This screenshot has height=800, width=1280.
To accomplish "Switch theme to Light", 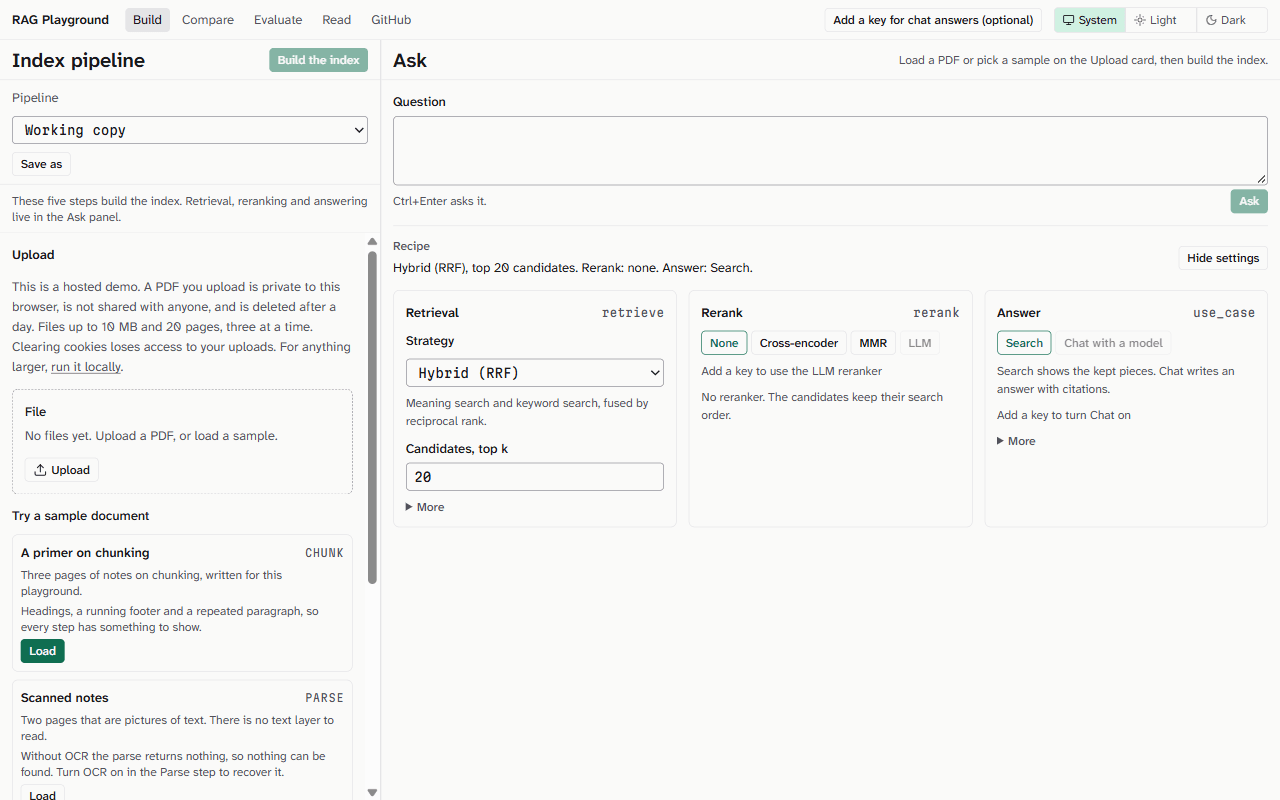I will (1161, 20).
